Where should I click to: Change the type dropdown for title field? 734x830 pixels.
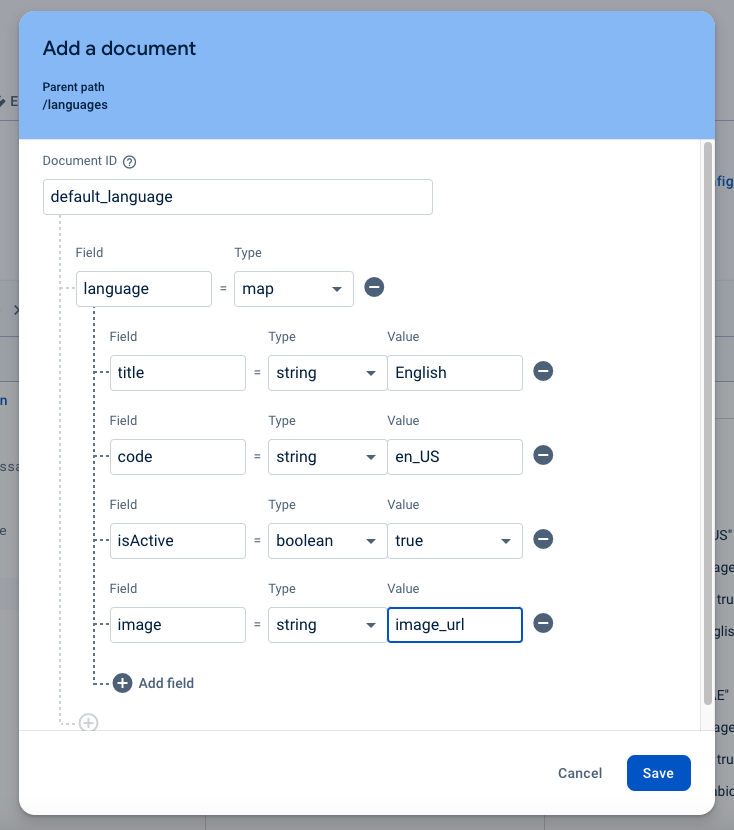click(327, 373)
